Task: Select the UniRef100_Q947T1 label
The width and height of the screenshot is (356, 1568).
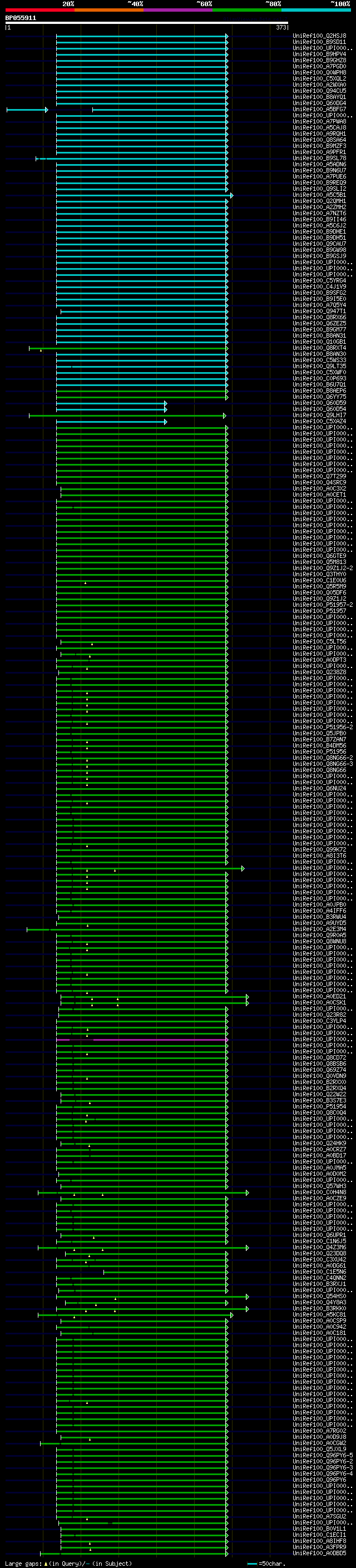Action: click(319, 311)
